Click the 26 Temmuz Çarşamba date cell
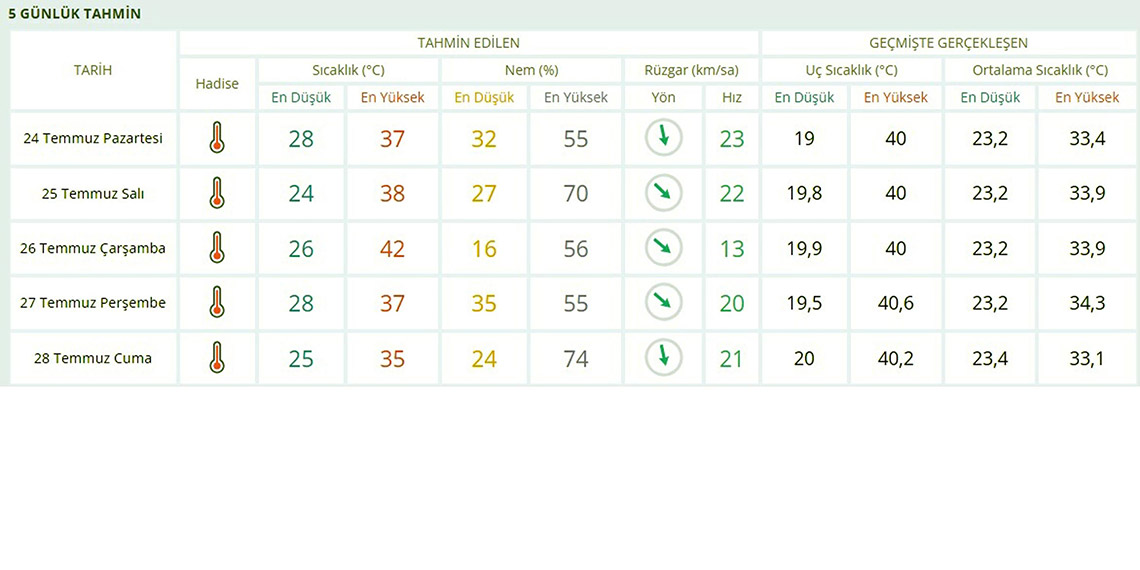The height and width of the screenshot is (570, 1140). point(93,248)
